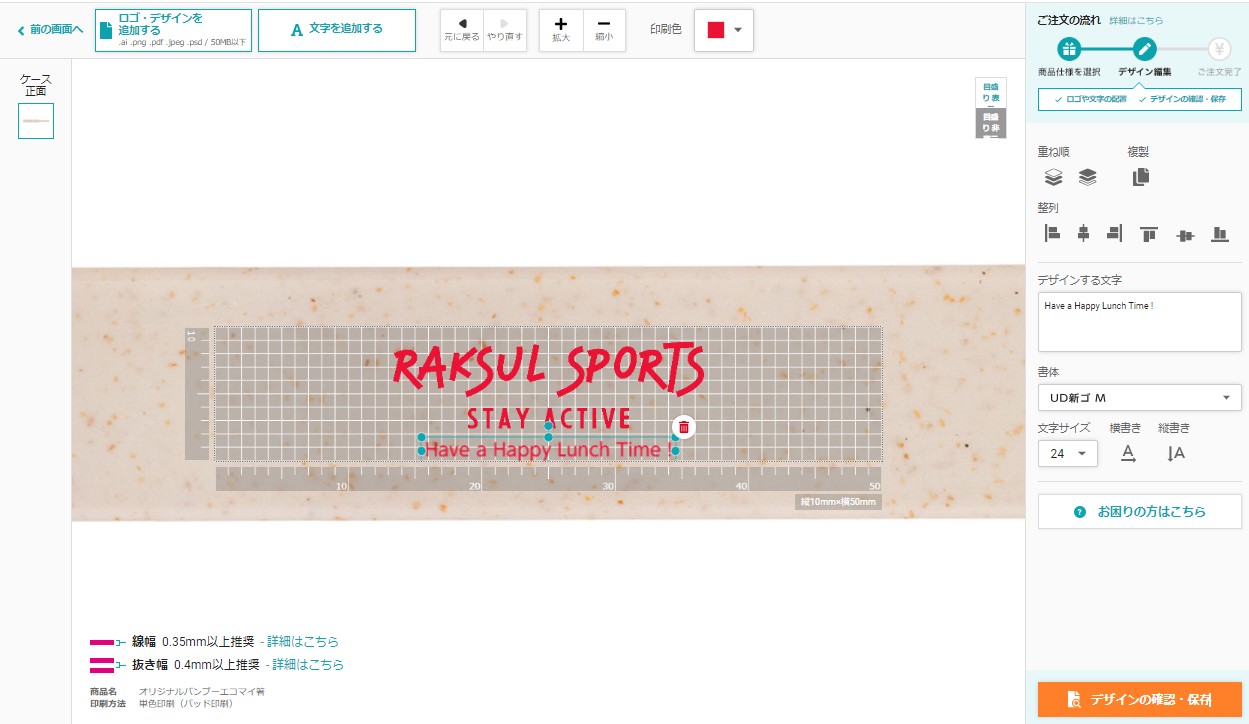Set horizontal writing with 横書き icon
1249x724 pixels.
point(1128,453)
